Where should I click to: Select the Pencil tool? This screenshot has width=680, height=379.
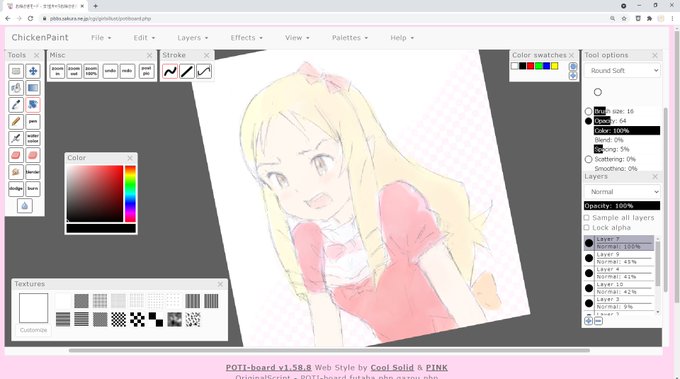click(x=16, y=121)
